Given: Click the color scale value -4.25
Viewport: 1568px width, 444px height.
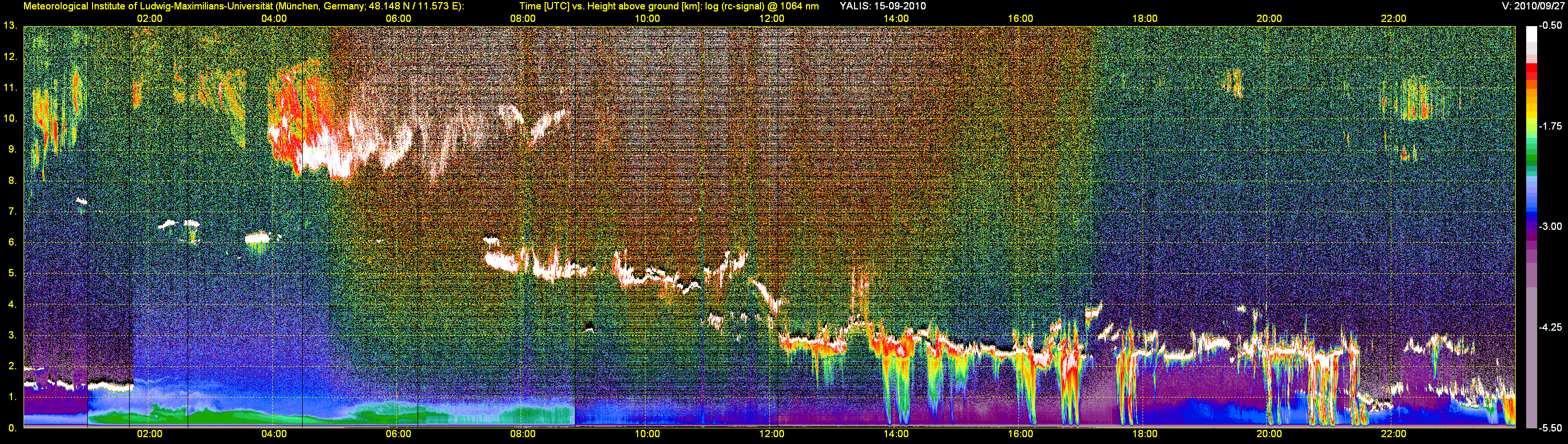Looking at the screenshot, I should click(1550, 327).
